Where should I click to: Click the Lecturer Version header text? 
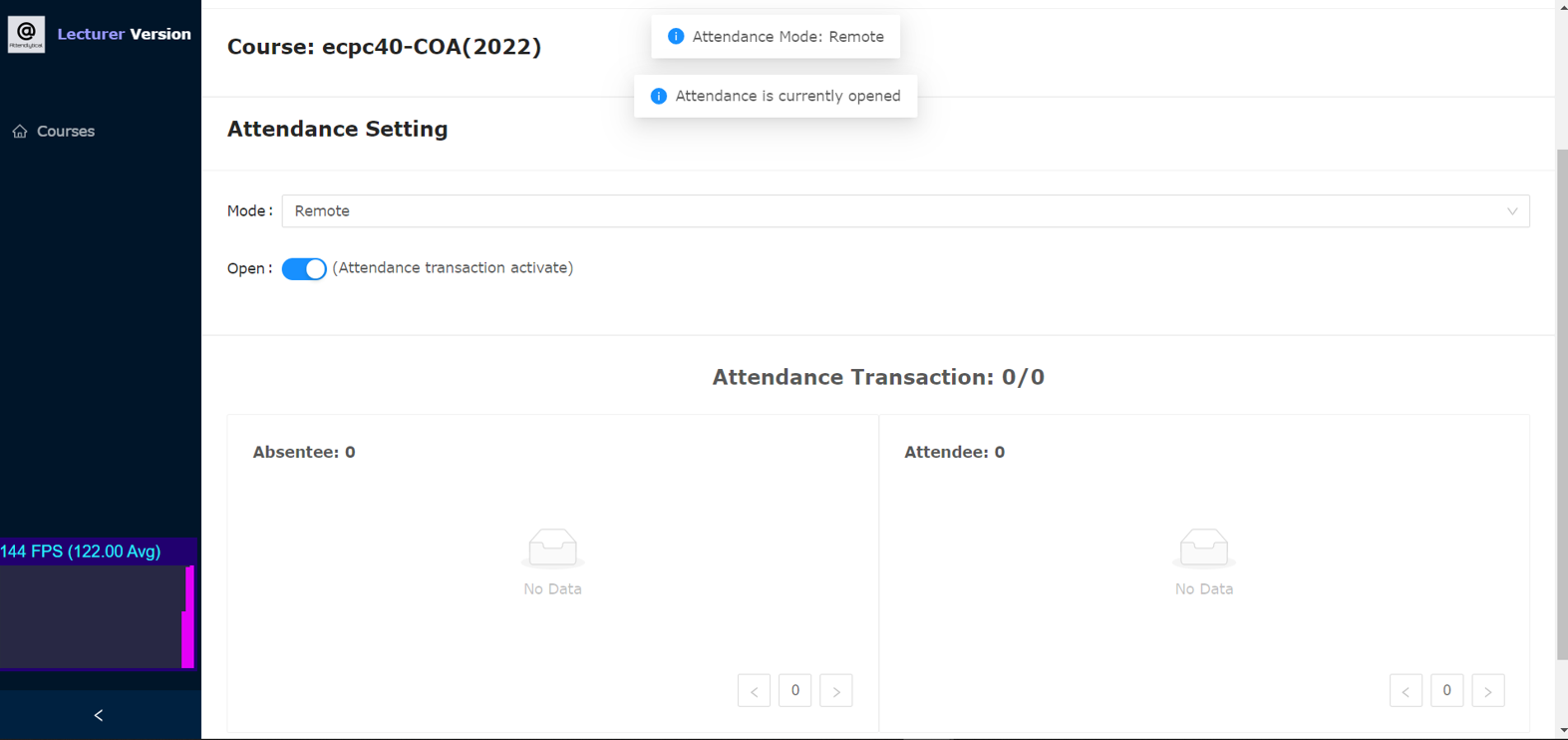124,33
